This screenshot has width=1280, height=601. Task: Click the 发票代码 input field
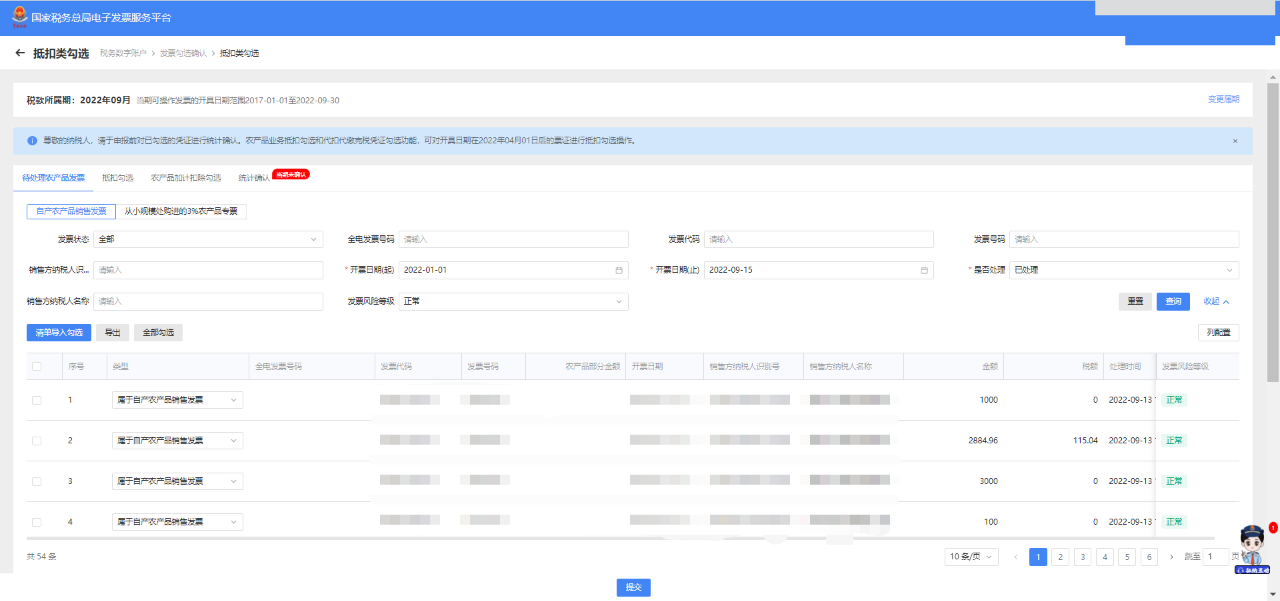click(x=817, y=240)
